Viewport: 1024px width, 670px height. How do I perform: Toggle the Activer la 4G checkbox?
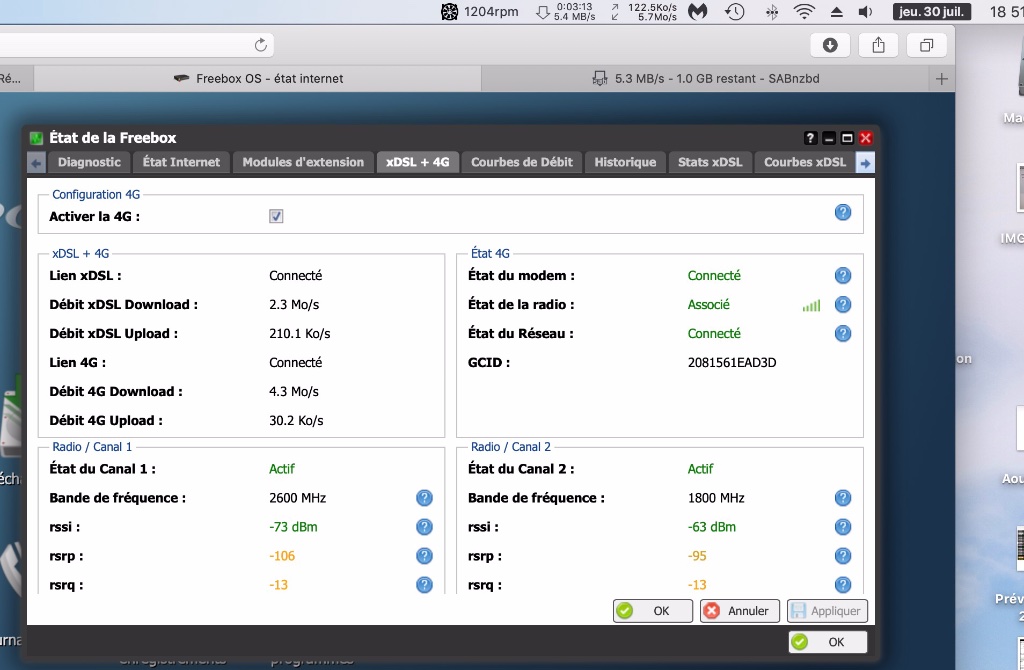(x=276, y=216)
